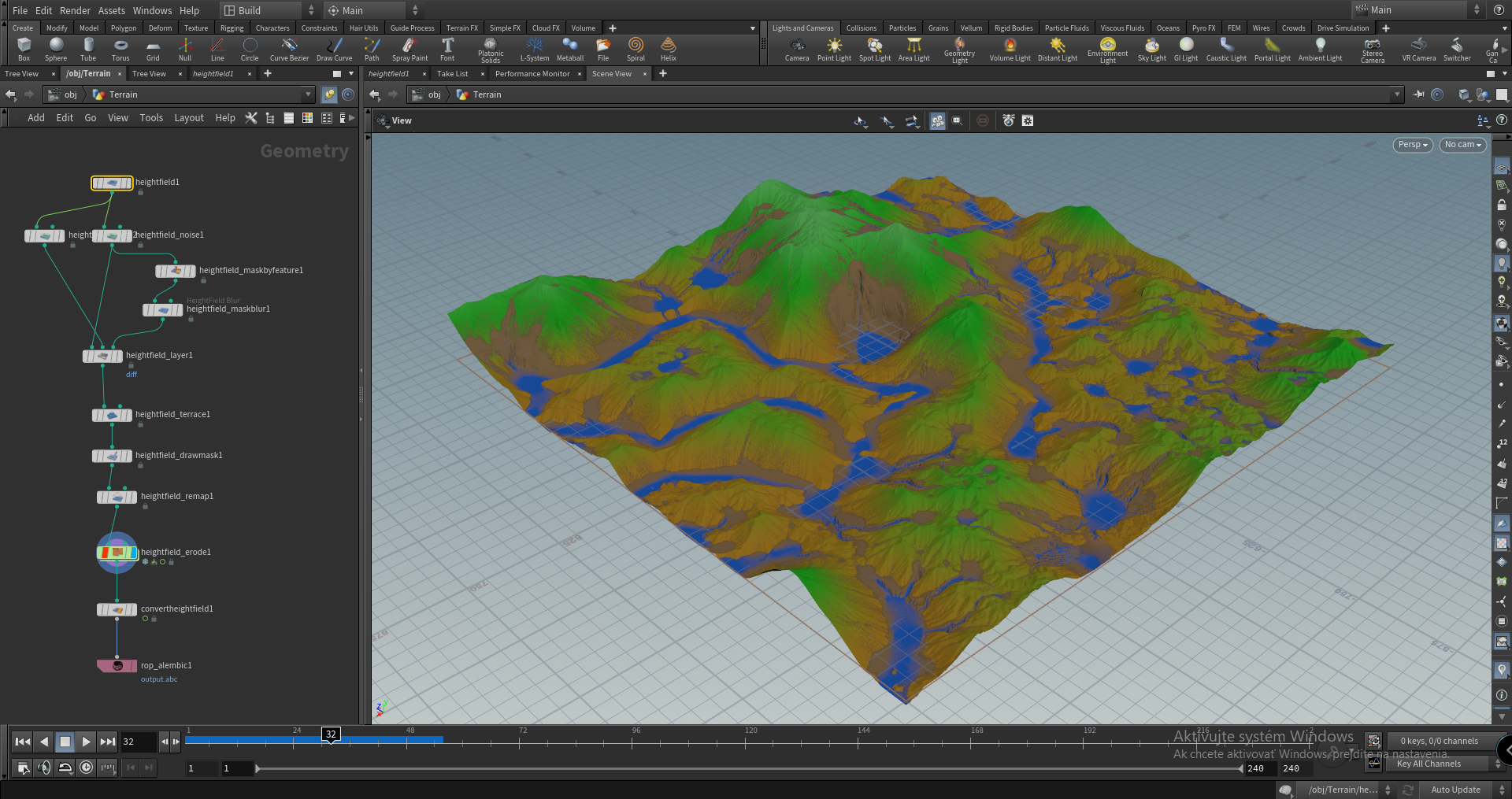Click the play backward button
The width and height of the screenshot is (1512, 799).
[44, 742]
